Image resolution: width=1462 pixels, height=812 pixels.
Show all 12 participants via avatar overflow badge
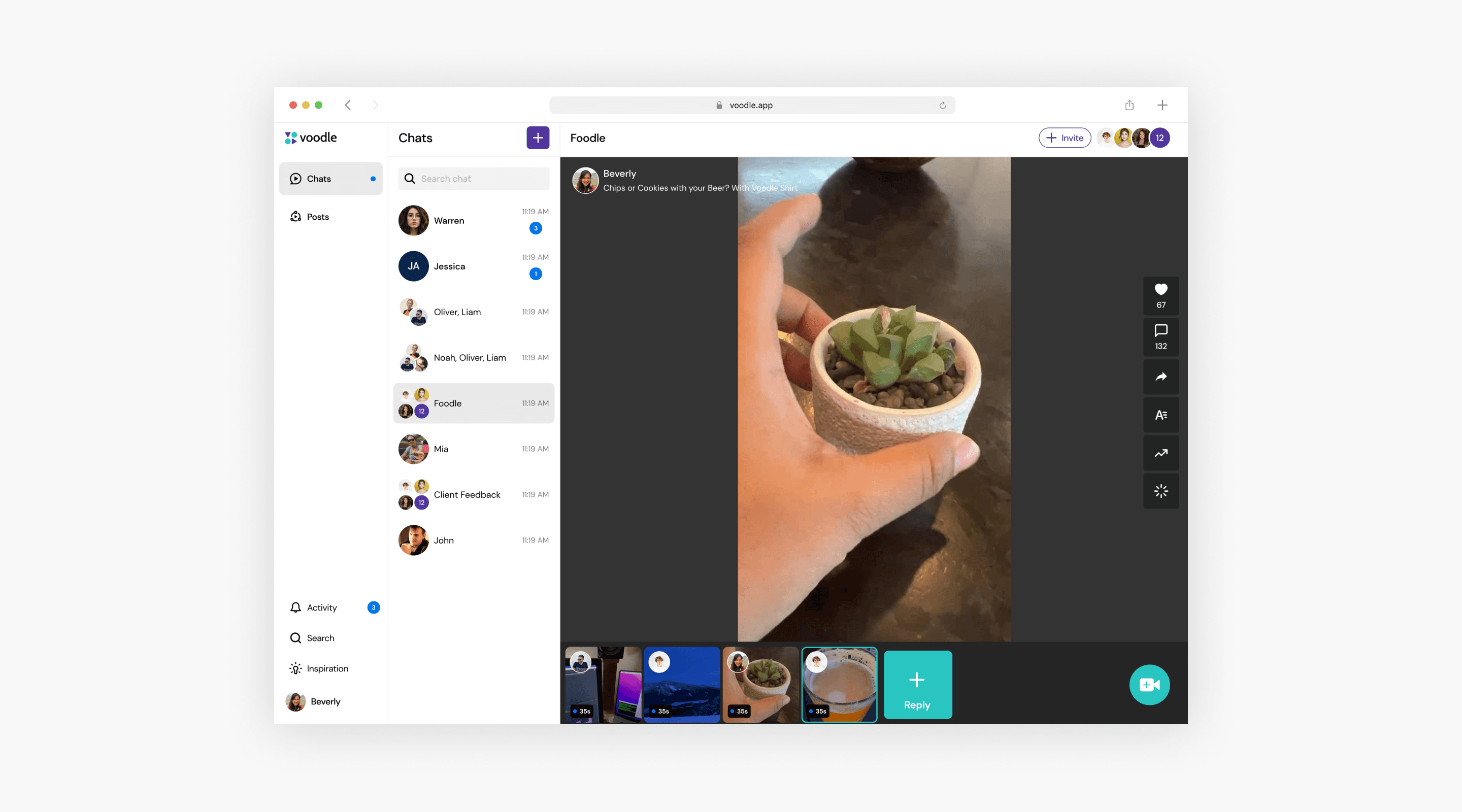coord(1160,138)
